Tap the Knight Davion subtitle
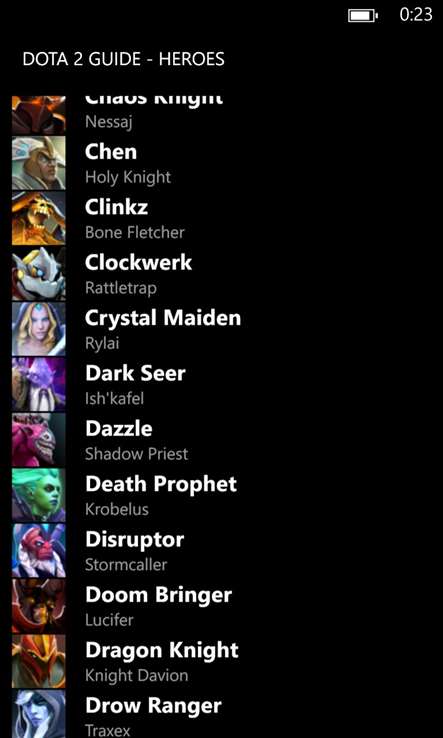The width and height of the screenshot is (443, 738). (137, 675)
